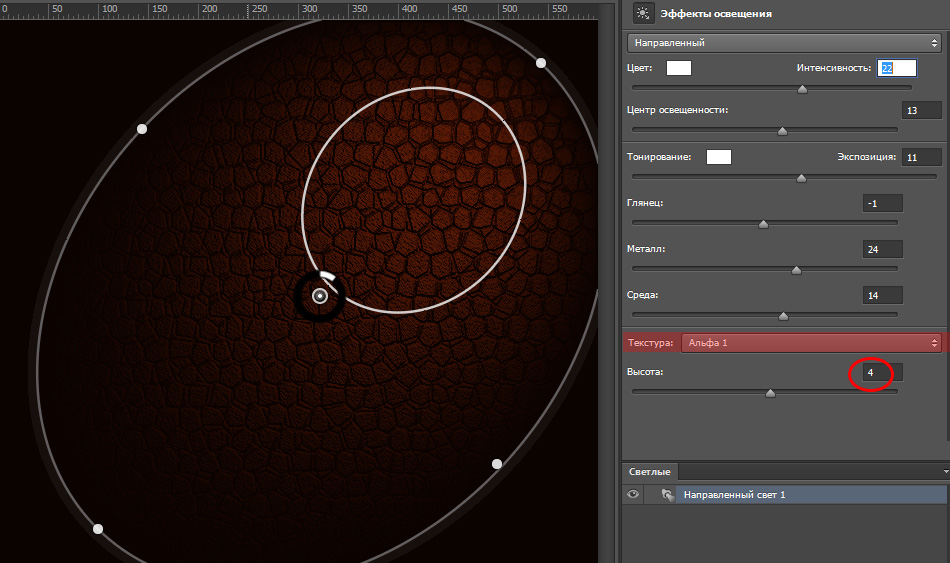Click the Gloss slider handle below 'Глянец'
The image size is (950, 563).
click(763, 224)
